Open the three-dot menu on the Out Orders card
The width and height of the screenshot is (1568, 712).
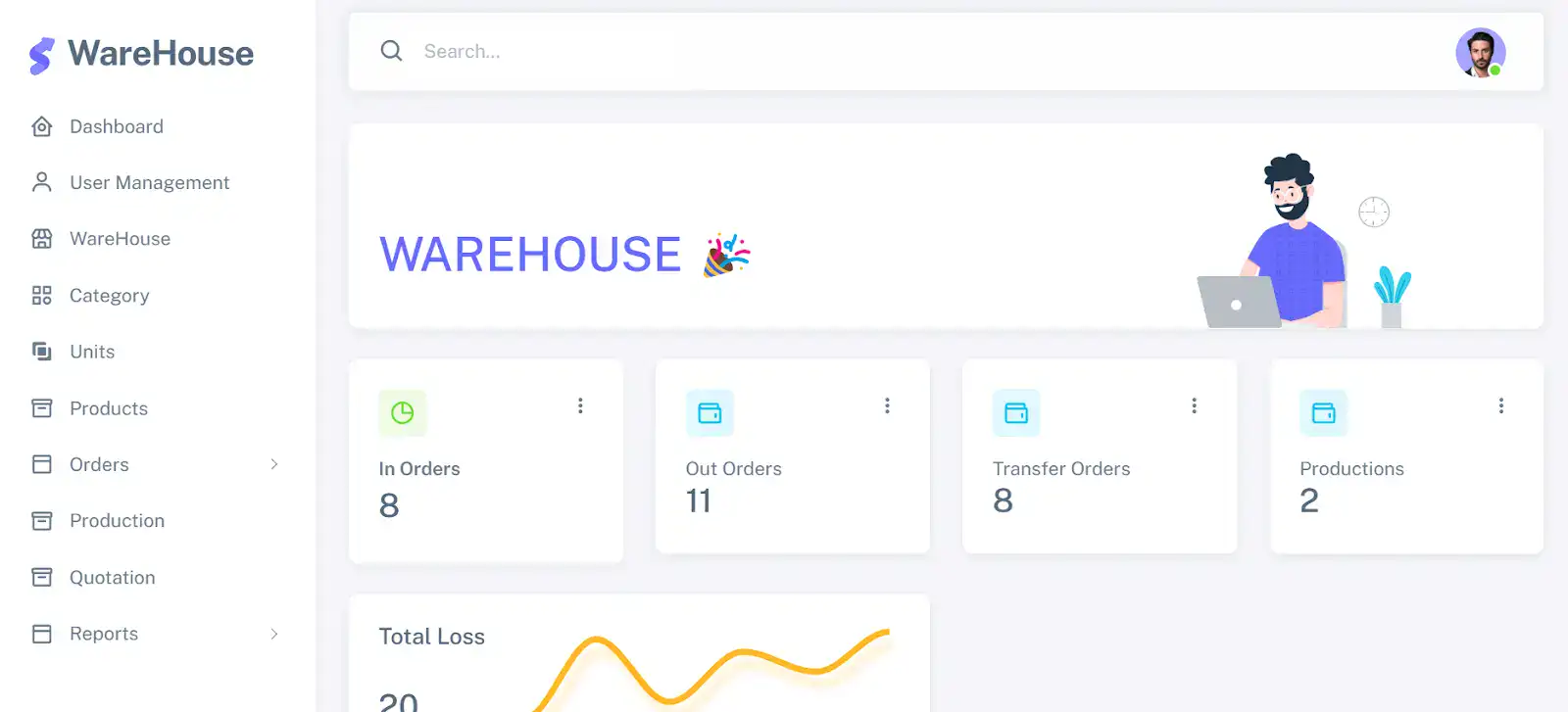(x=887, y=405)
